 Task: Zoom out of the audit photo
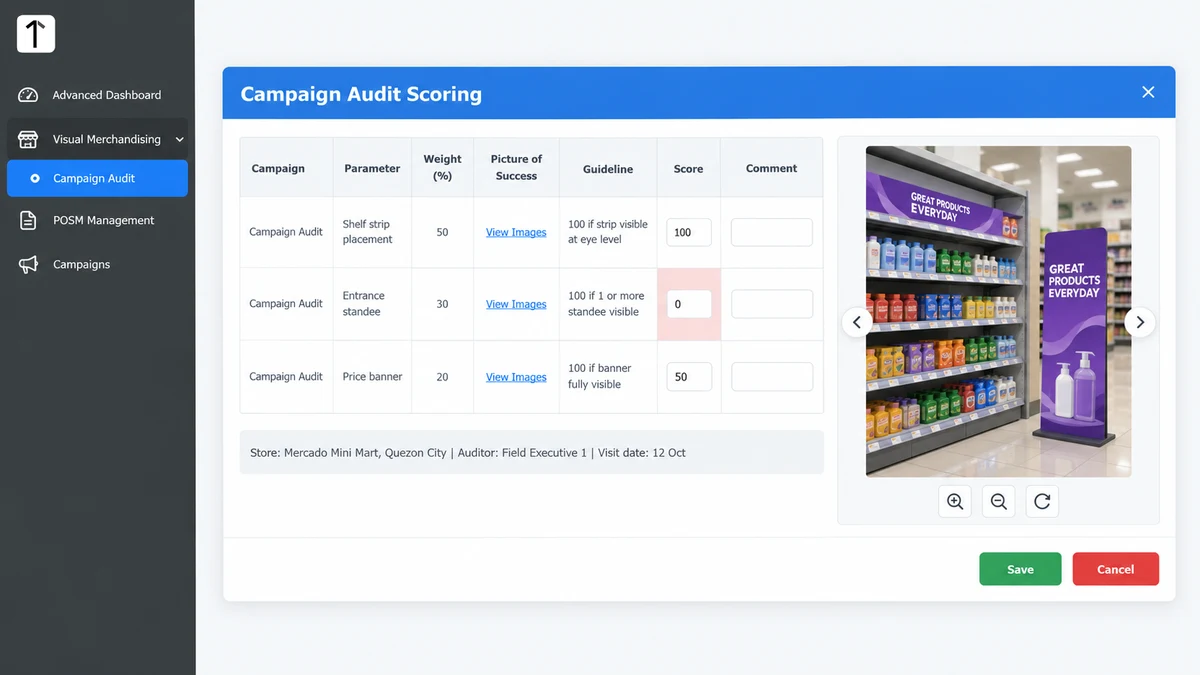pyautogui.click(x=998, y=501)
